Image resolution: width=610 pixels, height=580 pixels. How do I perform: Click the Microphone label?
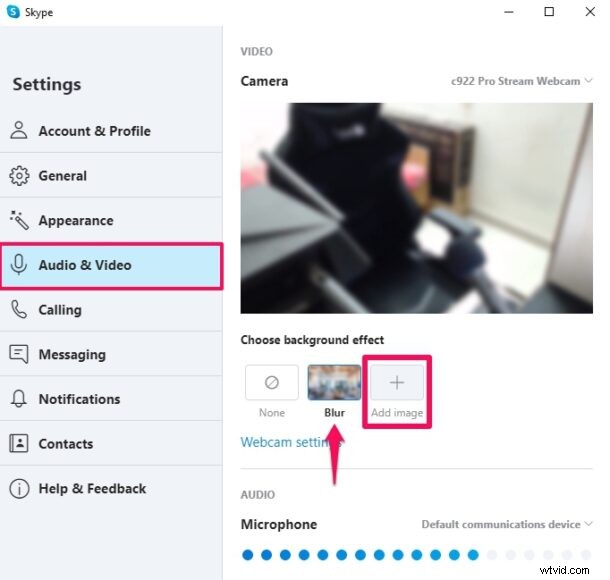279,524
